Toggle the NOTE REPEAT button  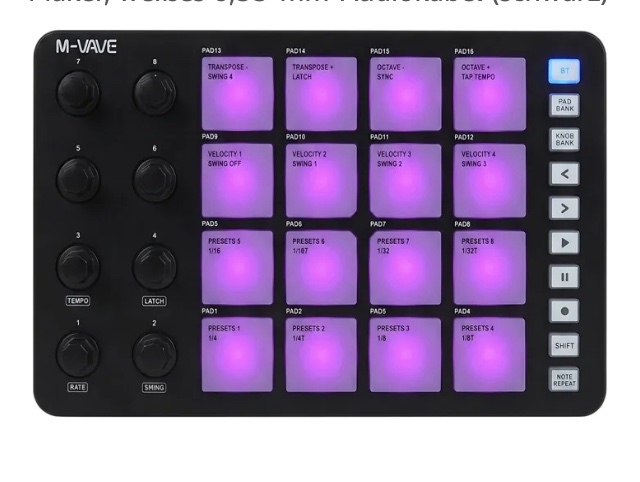pos(564,380)
